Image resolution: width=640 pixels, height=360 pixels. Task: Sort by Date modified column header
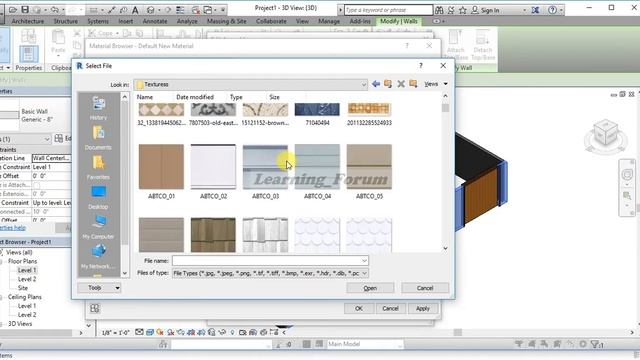[195, 97]
